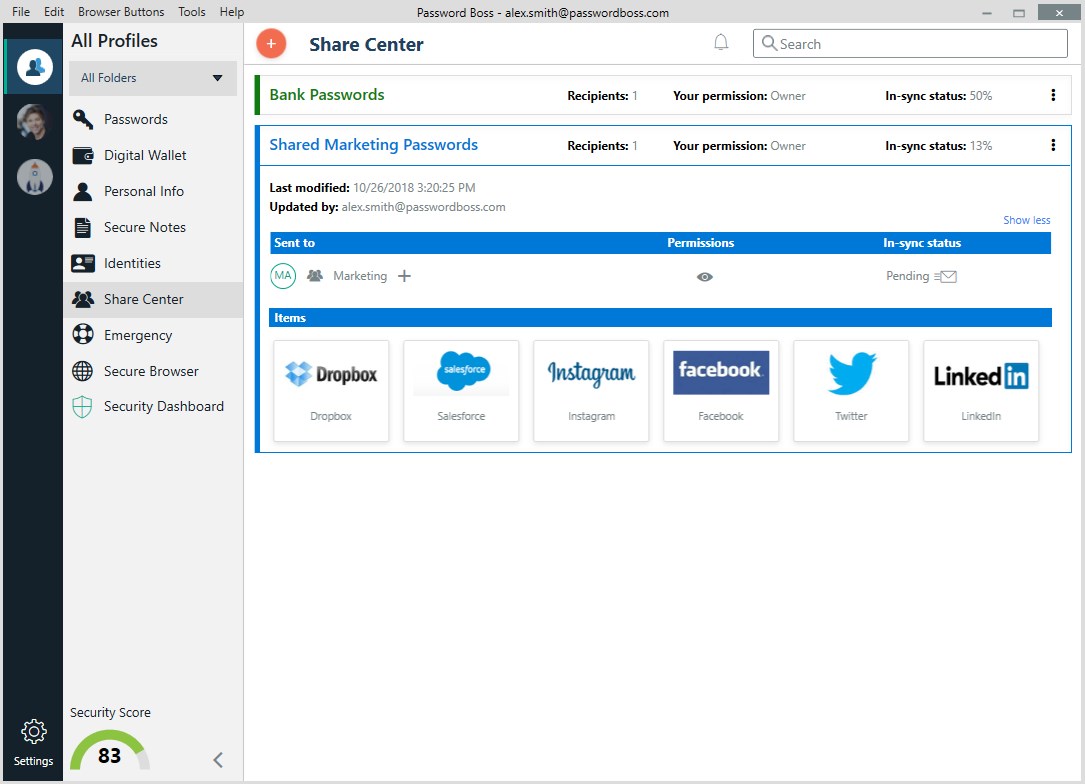Open Settings gear icon
The width and height of the screenshot is (1085, 784).
click(33, 731)
